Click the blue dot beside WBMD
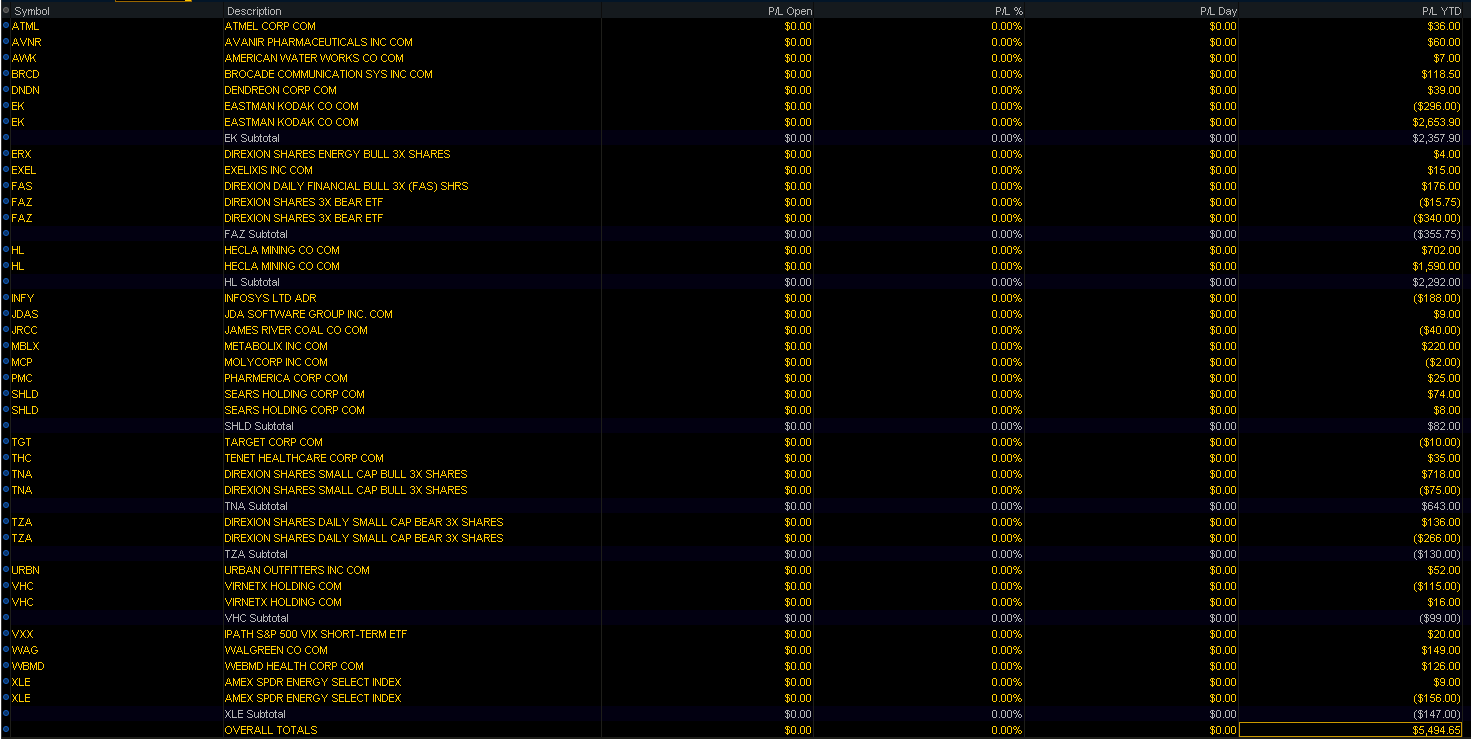The width and height of the screenshot is (1471, 739). point(6,666)
